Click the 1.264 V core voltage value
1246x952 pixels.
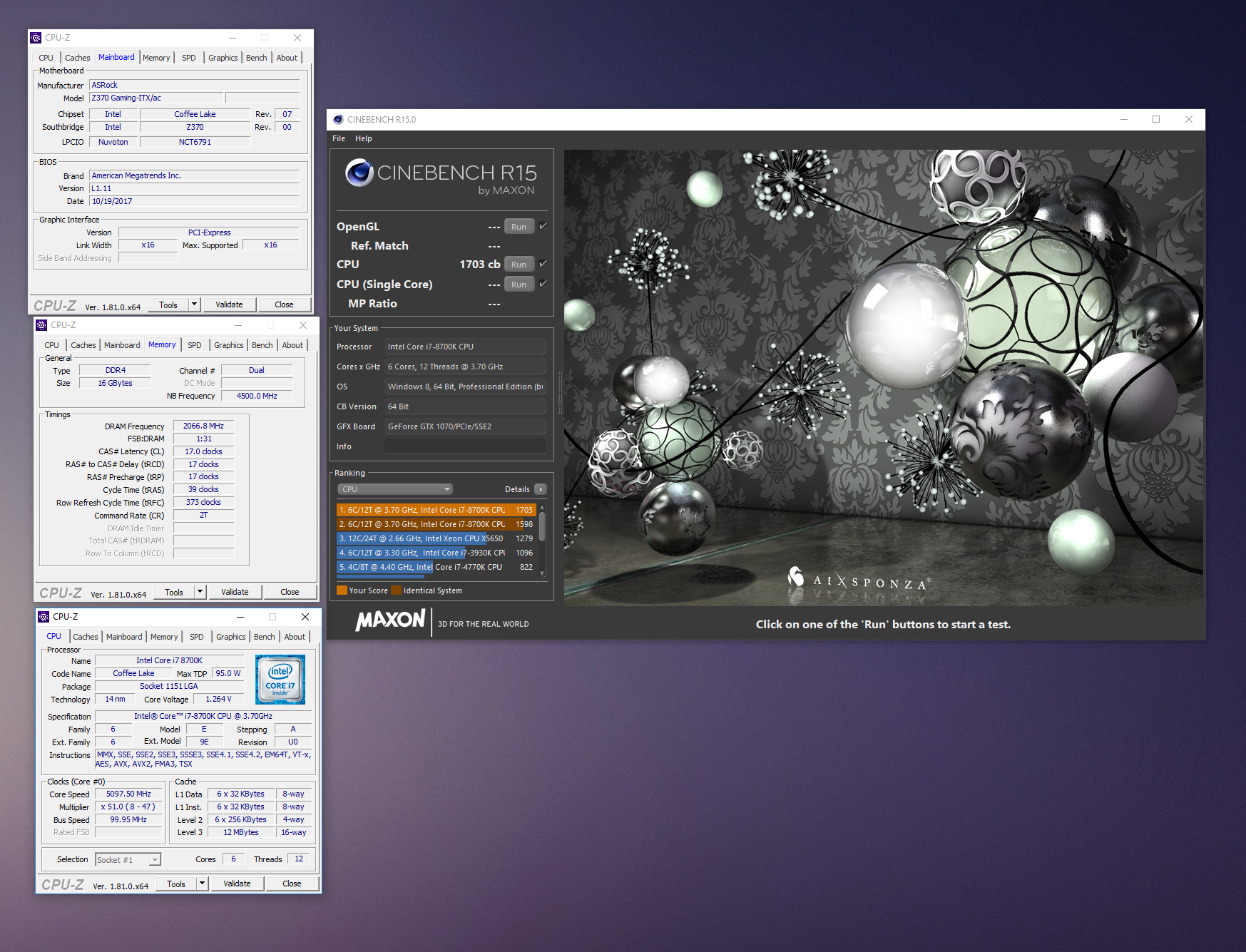click(218, 699)
